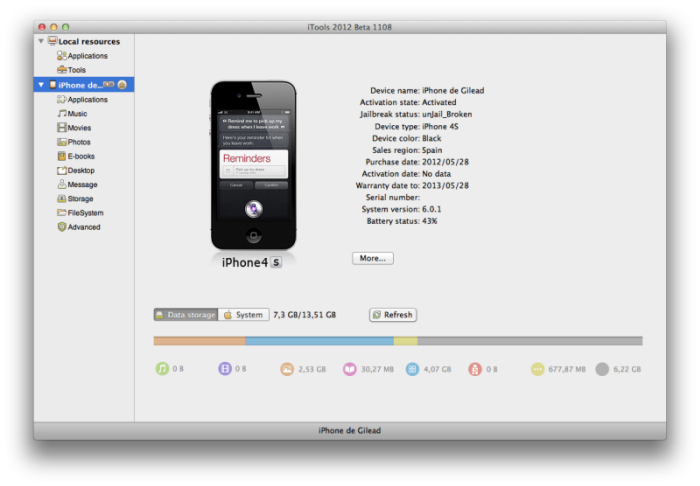The image size is (700, 486).
Task: Click the Serial number label
Action: tap(393, 198)
